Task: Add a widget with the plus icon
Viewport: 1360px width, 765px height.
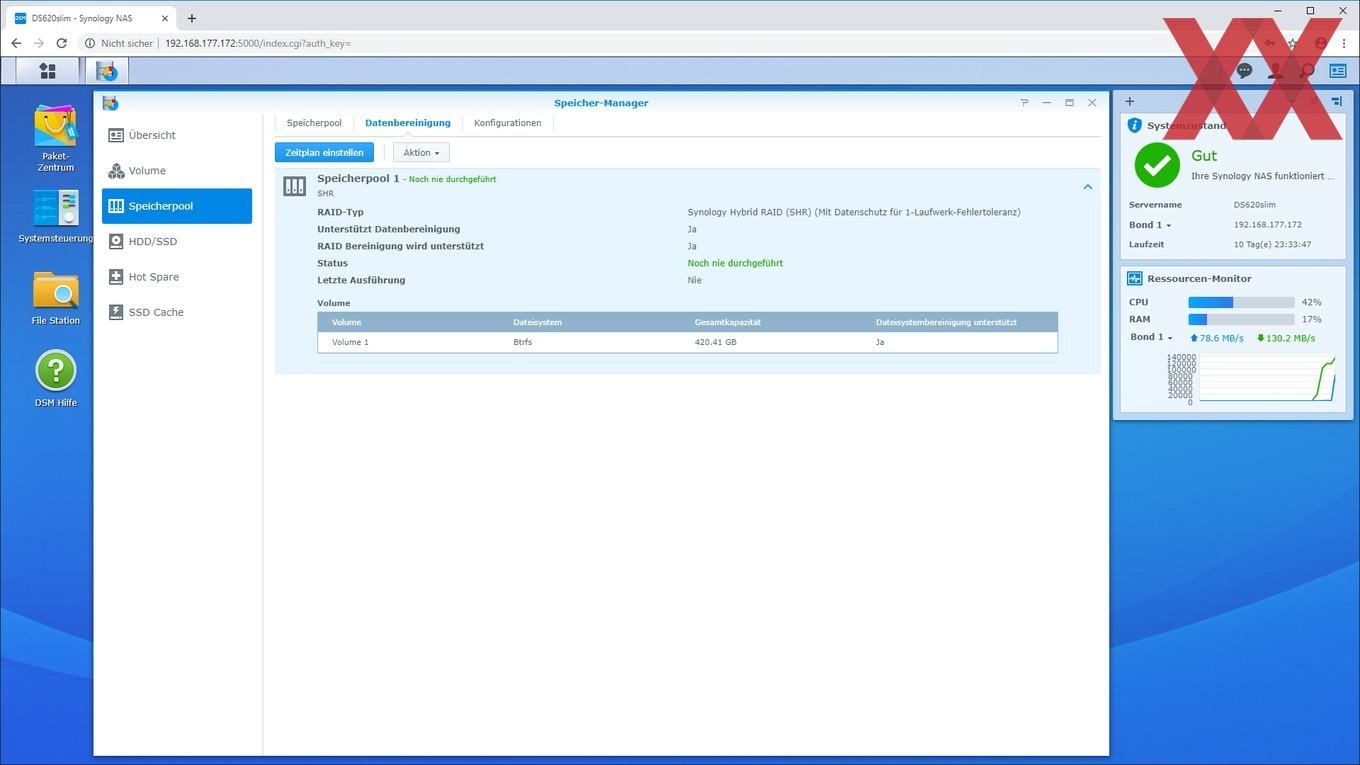Action: point(1130,101)
